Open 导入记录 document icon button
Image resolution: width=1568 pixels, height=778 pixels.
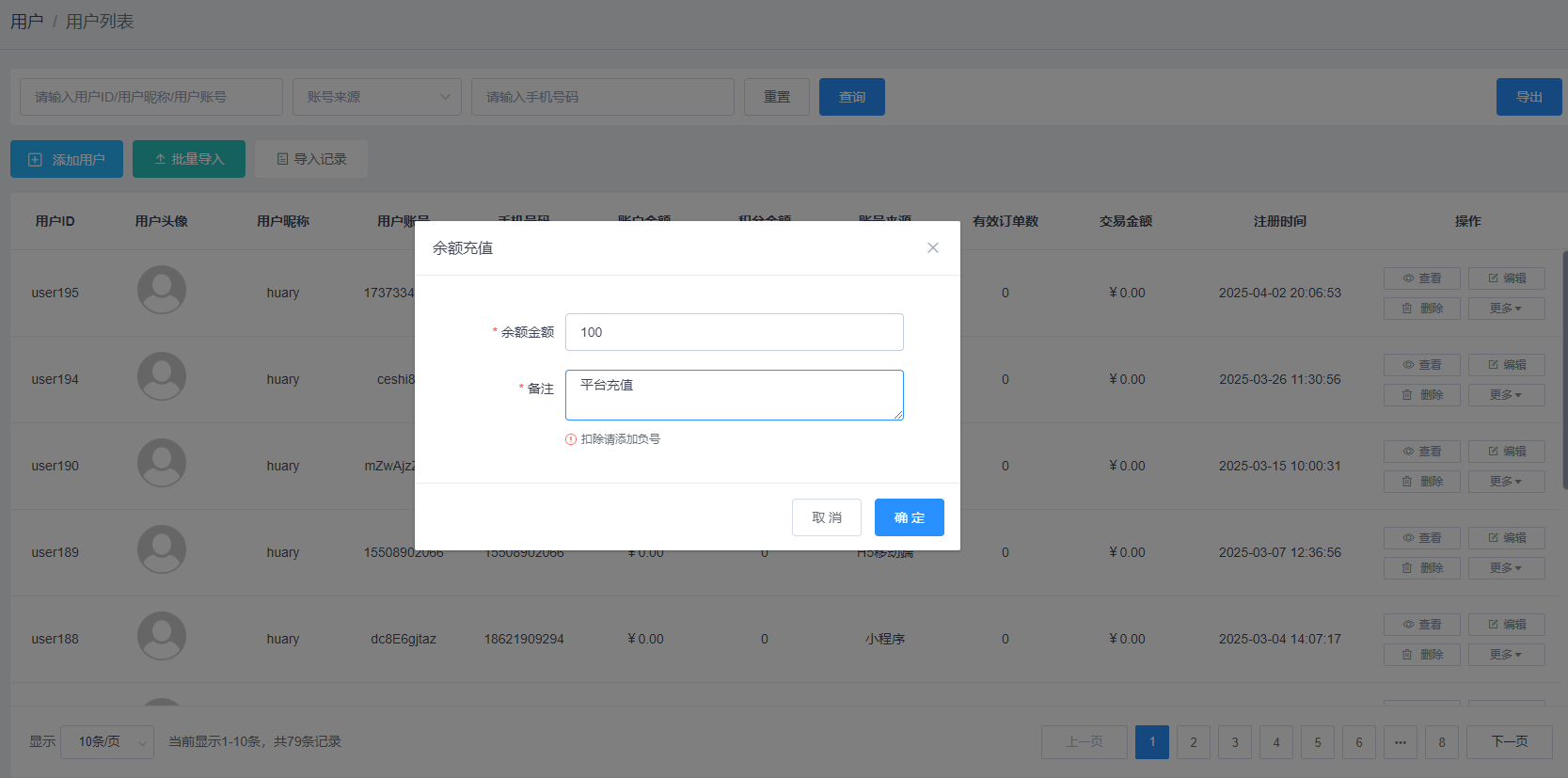311,159
